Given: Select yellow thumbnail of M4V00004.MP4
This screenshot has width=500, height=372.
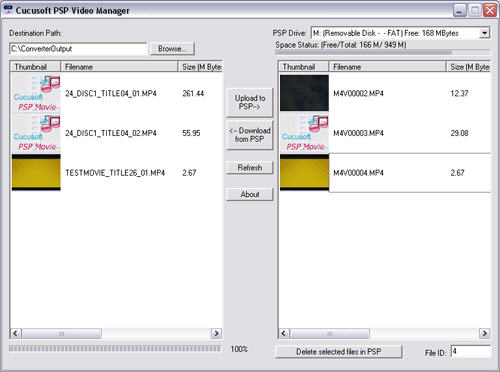Looking at the screenshot, I should (x=304, y=172).
